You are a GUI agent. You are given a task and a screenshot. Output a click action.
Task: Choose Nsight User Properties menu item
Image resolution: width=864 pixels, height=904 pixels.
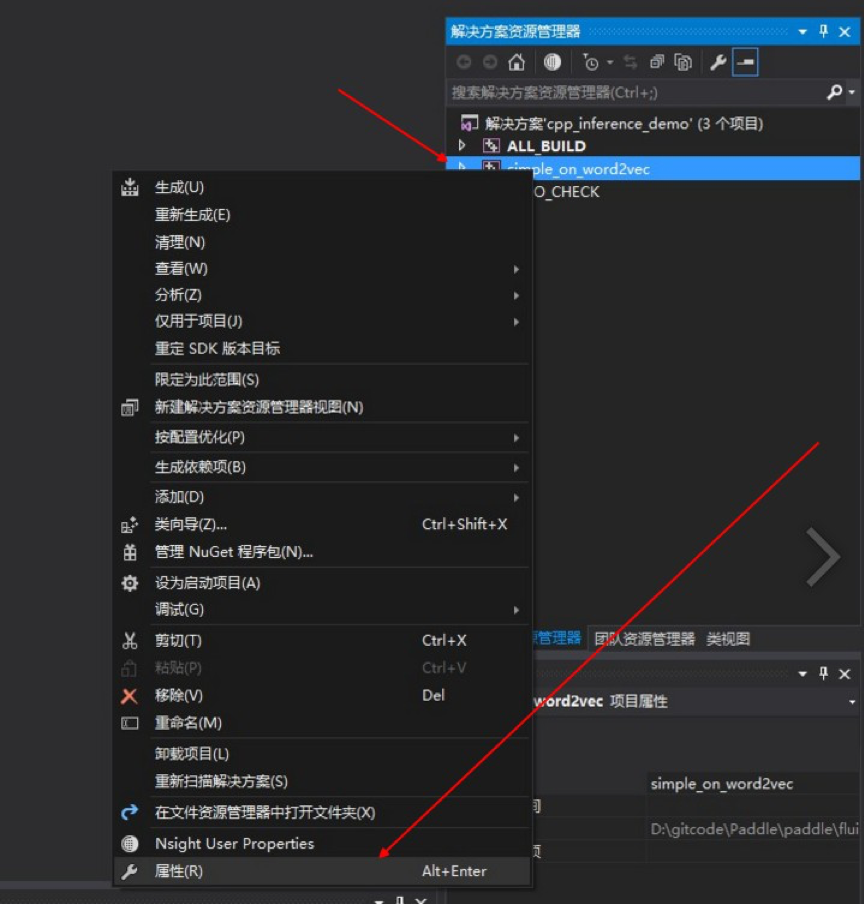click(x=322, y=843)
